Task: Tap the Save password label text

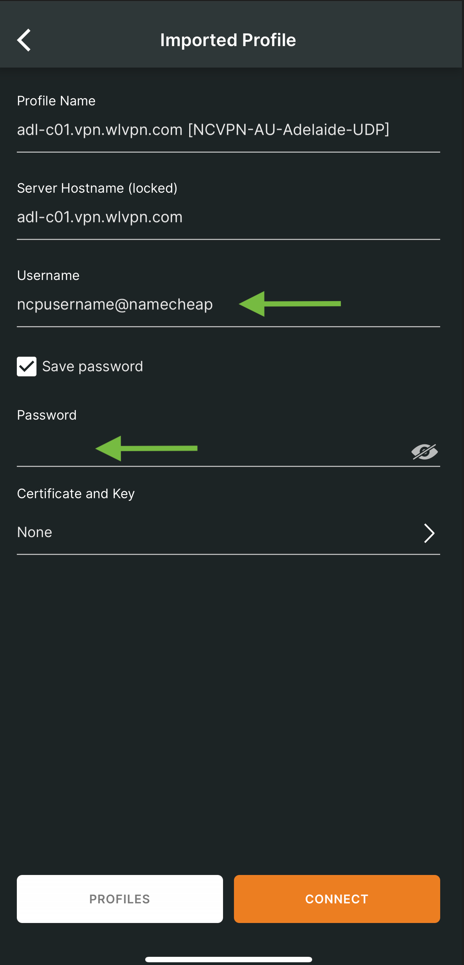Action: coord(92,367)
